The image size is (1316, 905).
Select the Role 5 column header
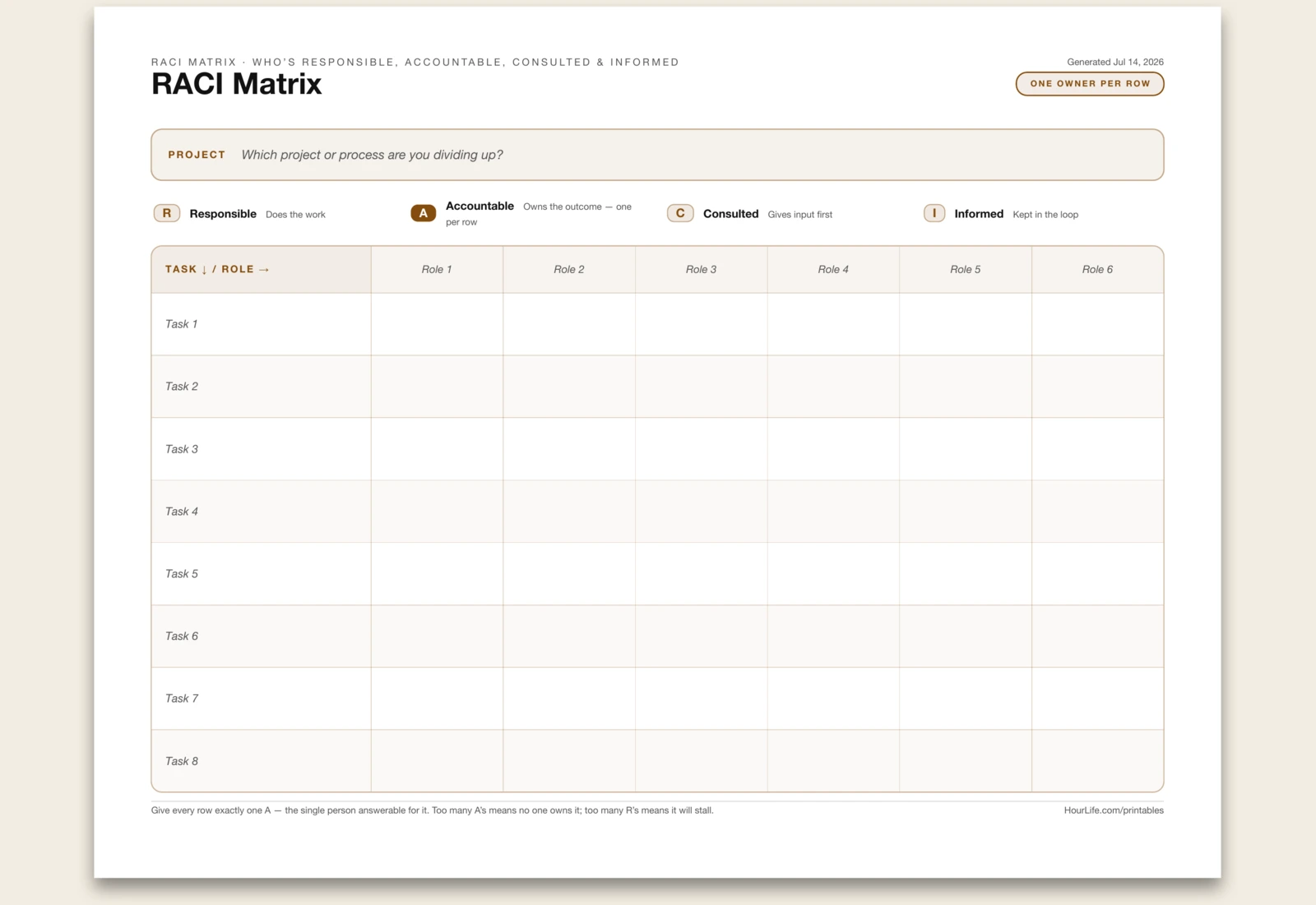pyautogui.click(x=966, y=269)
